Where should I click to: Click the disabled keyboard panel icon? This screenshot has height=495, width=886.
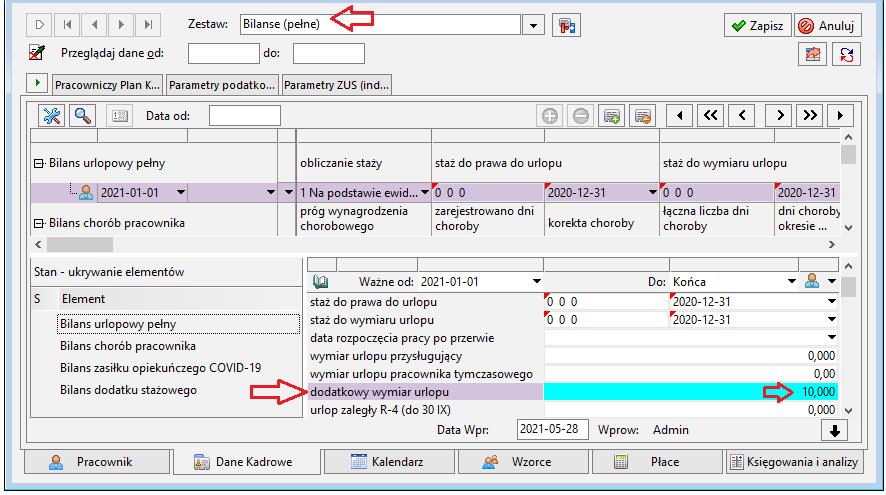tap(120, 116)
